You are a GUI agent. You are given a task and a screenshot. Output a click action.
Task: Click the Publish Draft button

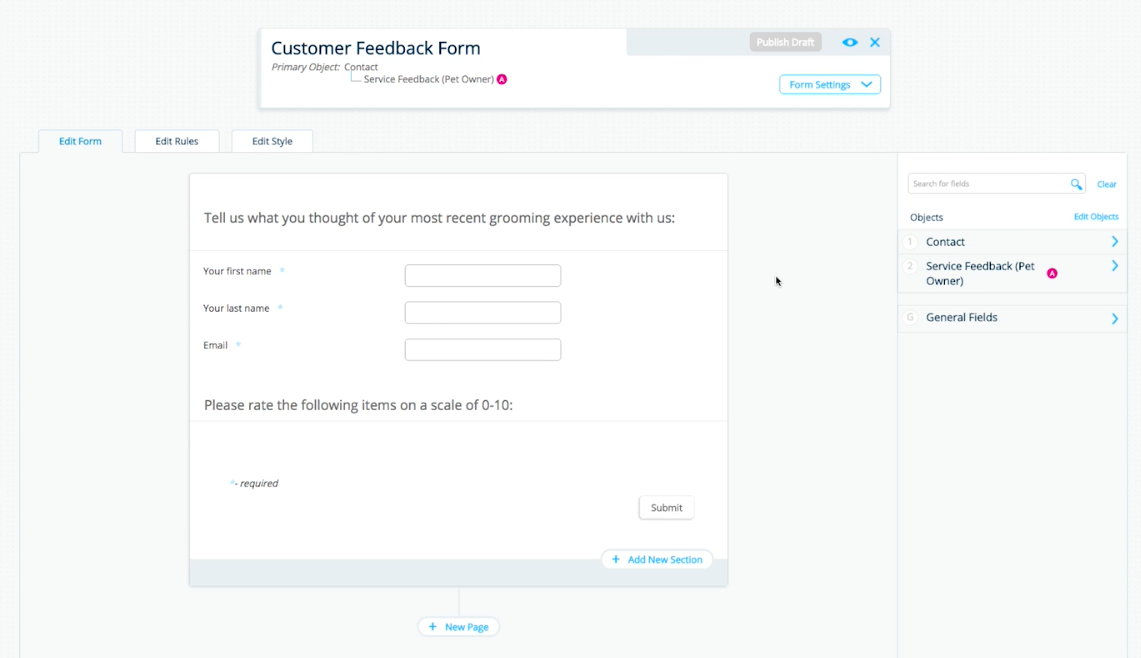point(785,42)
